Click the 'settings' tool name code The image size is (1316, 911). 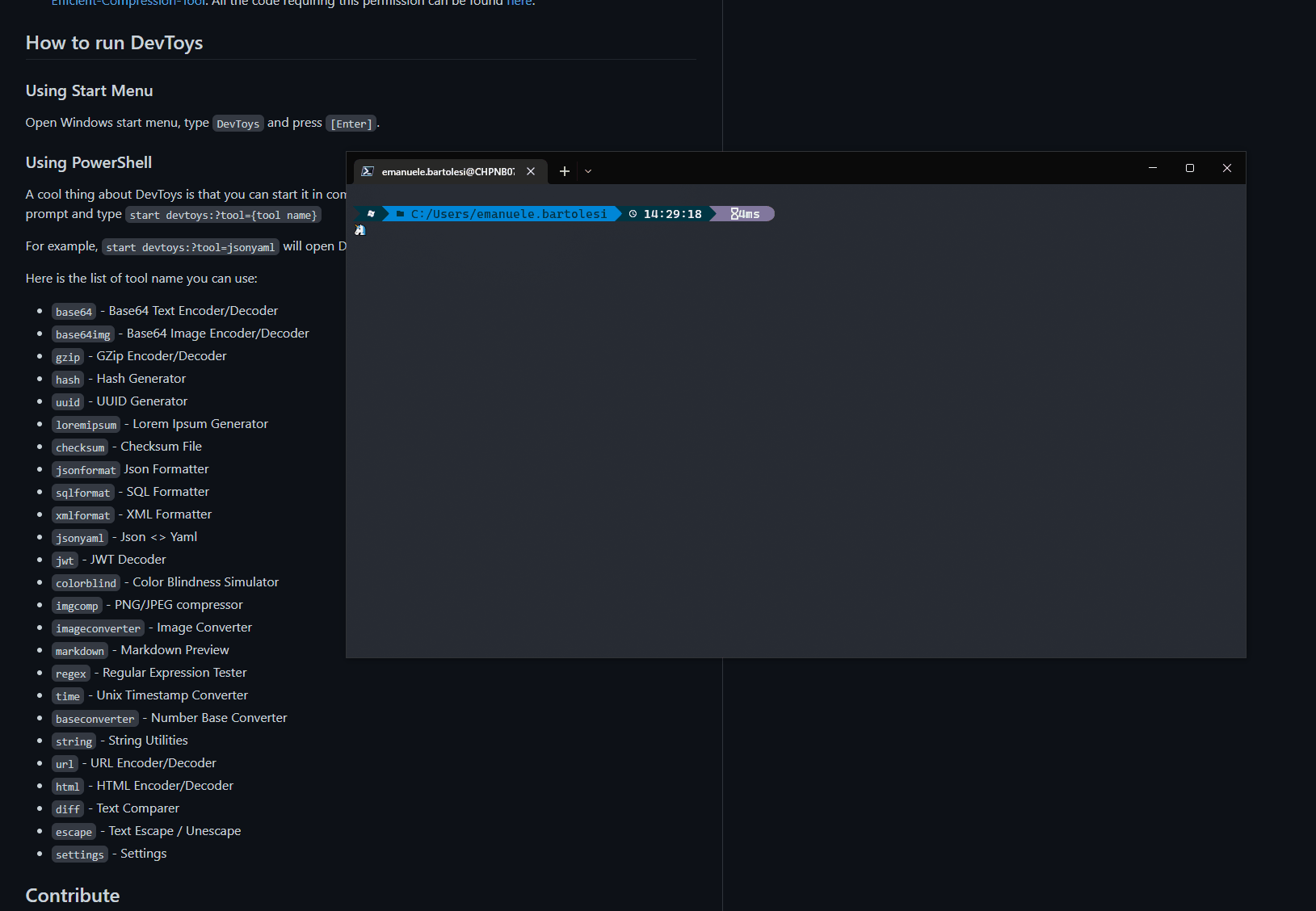tap(80, 854)
